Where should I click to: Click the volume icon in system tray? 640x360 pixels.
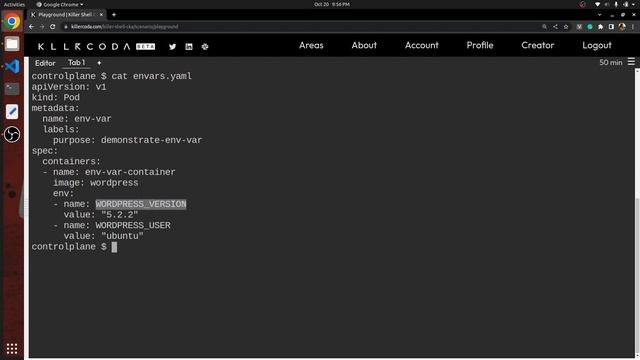tap(607, 4)
